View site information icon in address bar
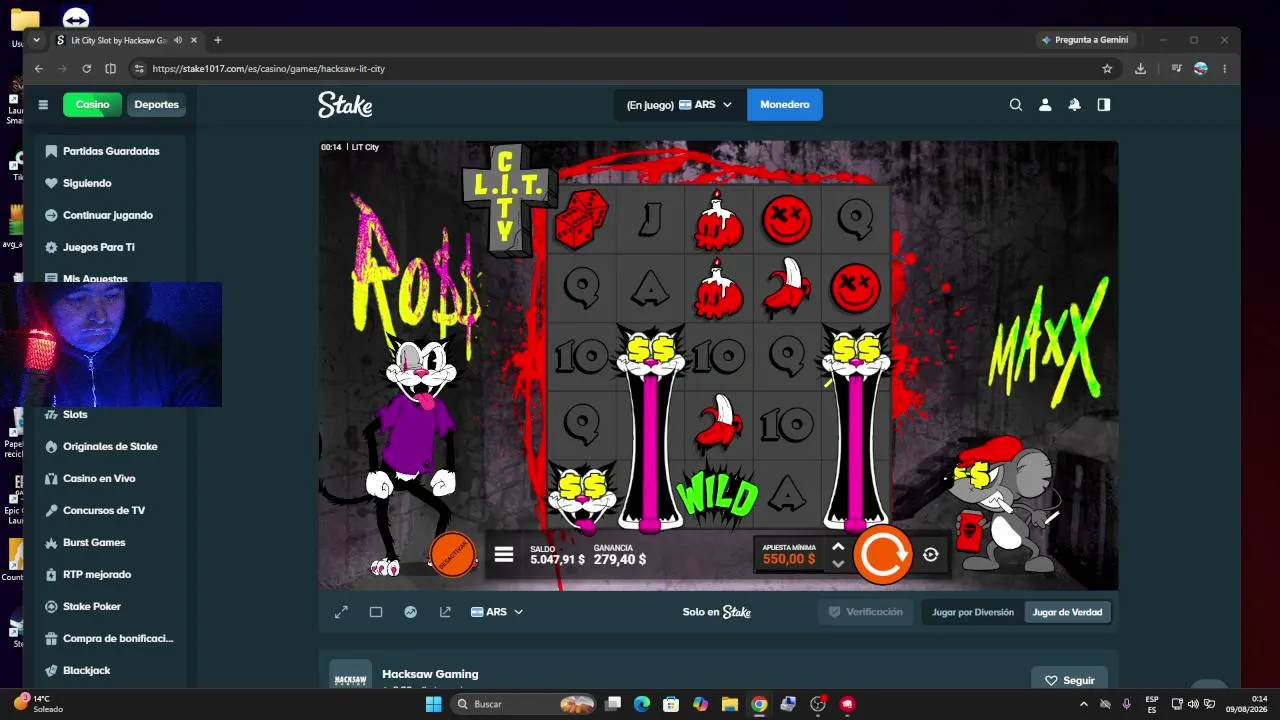The height and width of the screenshot is (720, 1280). tap(139, 69)
